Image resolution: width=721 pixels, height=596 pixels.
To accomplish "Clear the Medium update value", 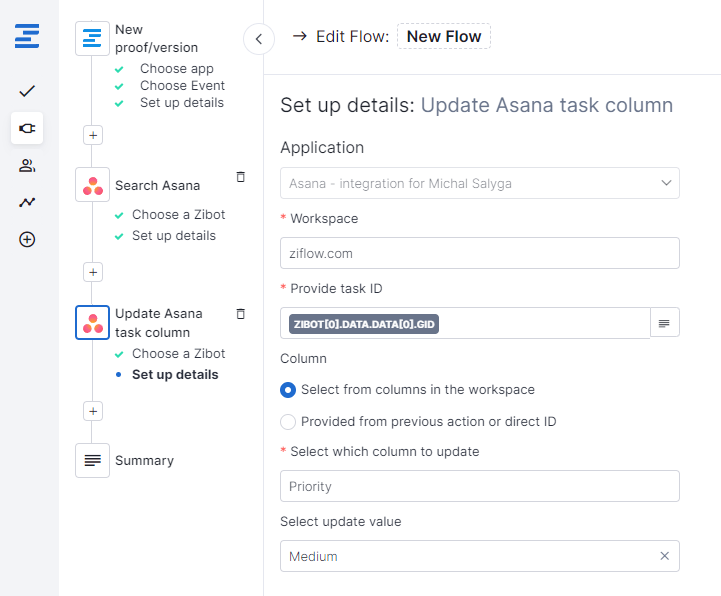I will (x=664, y=556).
